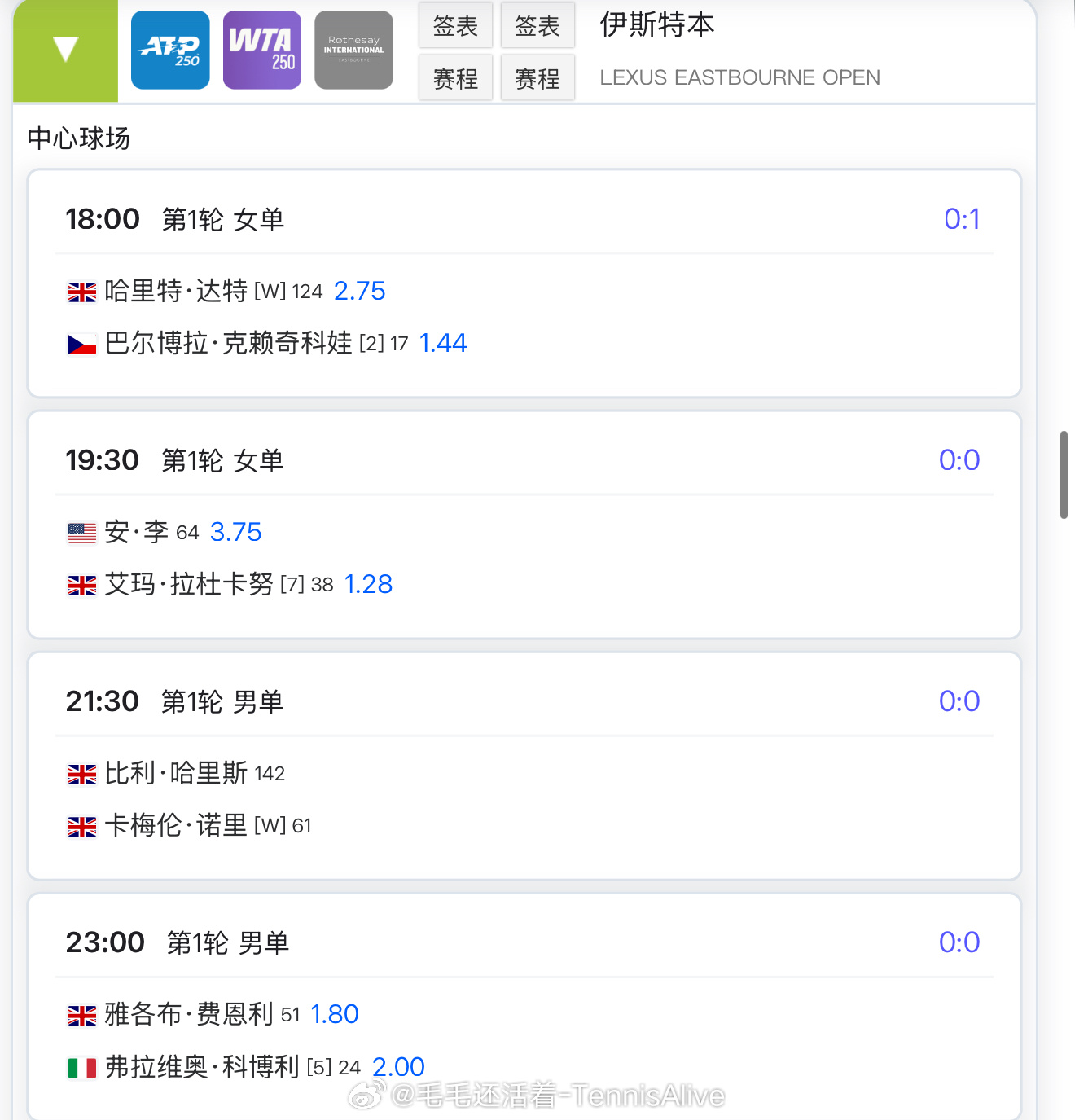This screenshot has height=1120, width=1075.
Task: Open player 卡梅伦·诺里
Action: [176, 825]
